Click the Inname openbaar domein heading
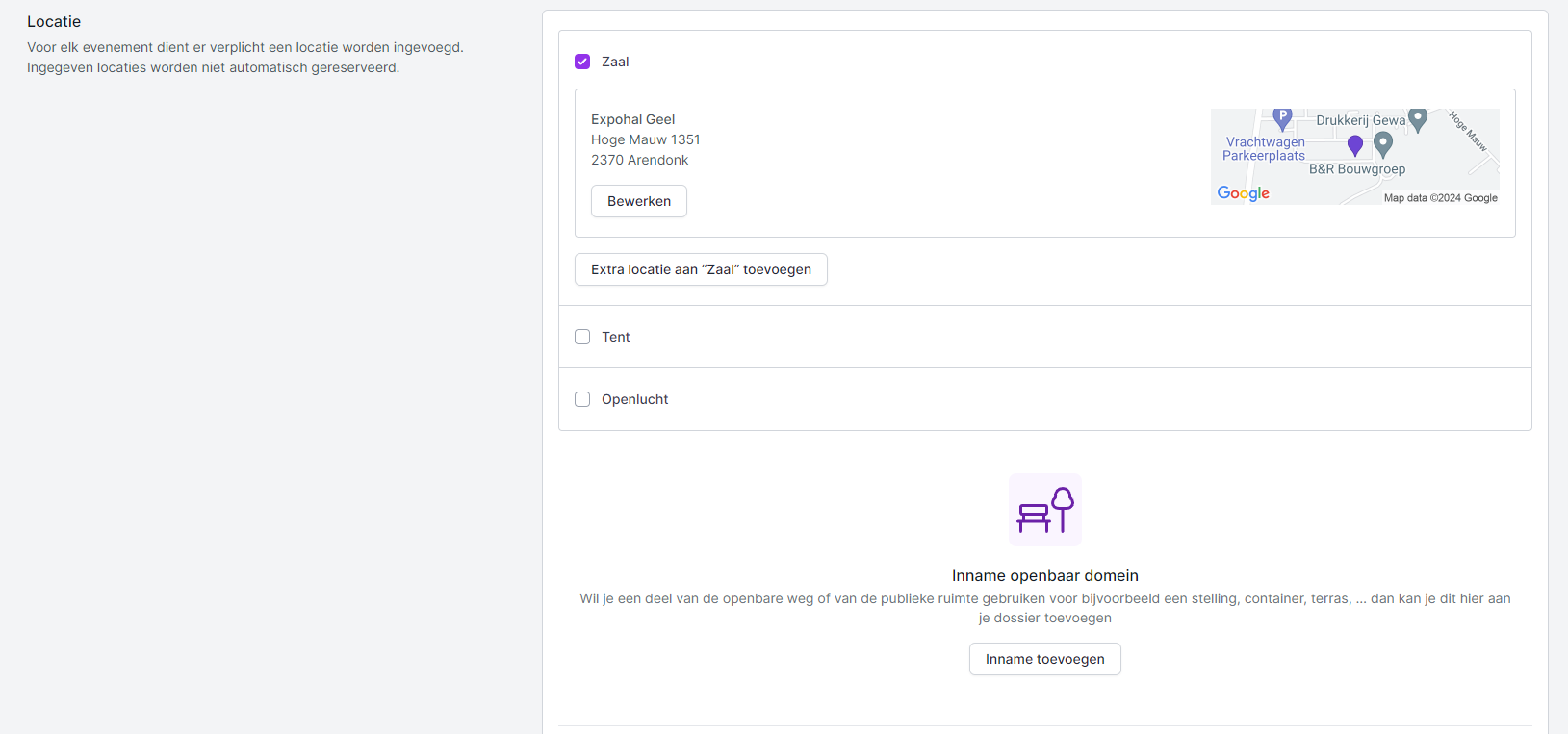The width and height of the screenshot is (1568, 734). click(x=1044, y=575)
